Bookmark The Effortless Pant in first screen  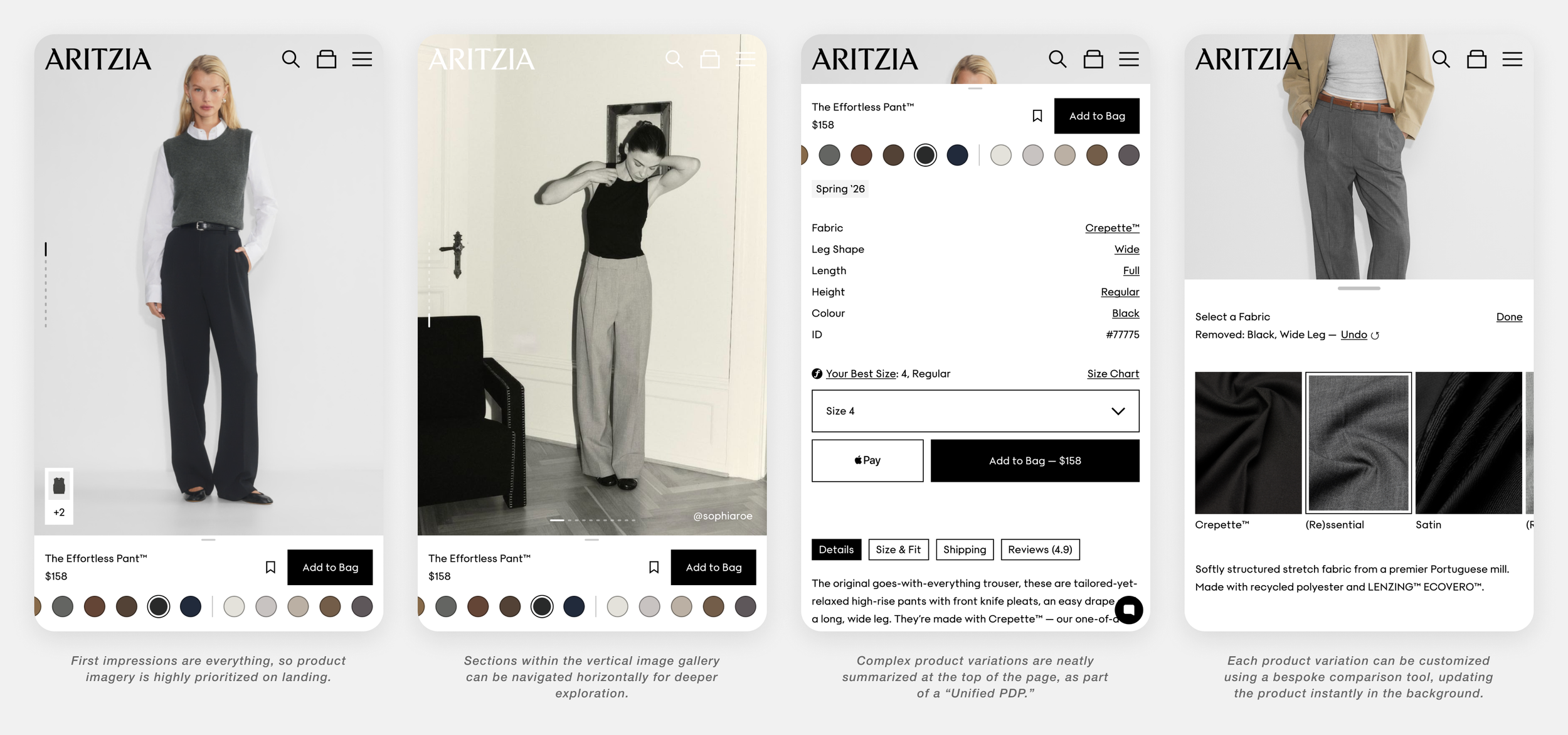[x=270, y=567]
